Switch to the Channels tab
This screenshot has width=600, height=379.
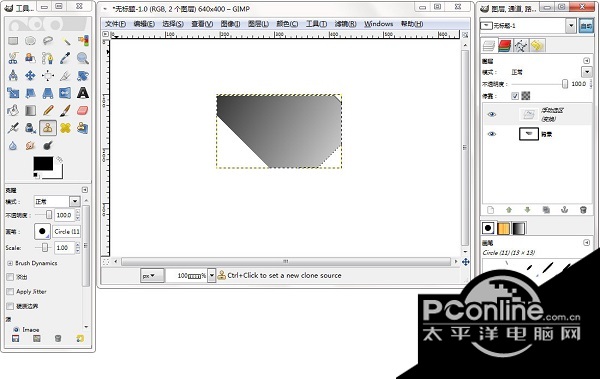pyautogui.click(x=505, y=46)
